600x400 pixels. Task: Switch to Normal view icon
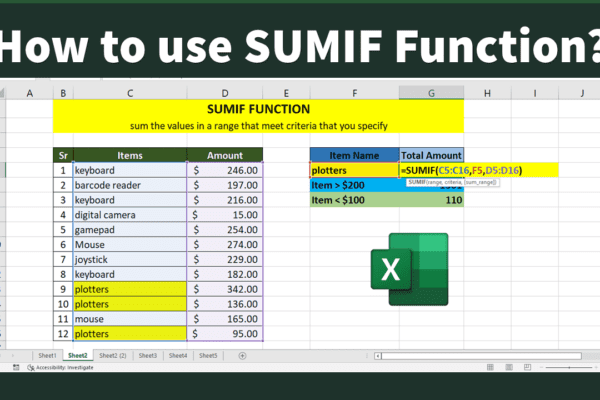coord(490,367)
